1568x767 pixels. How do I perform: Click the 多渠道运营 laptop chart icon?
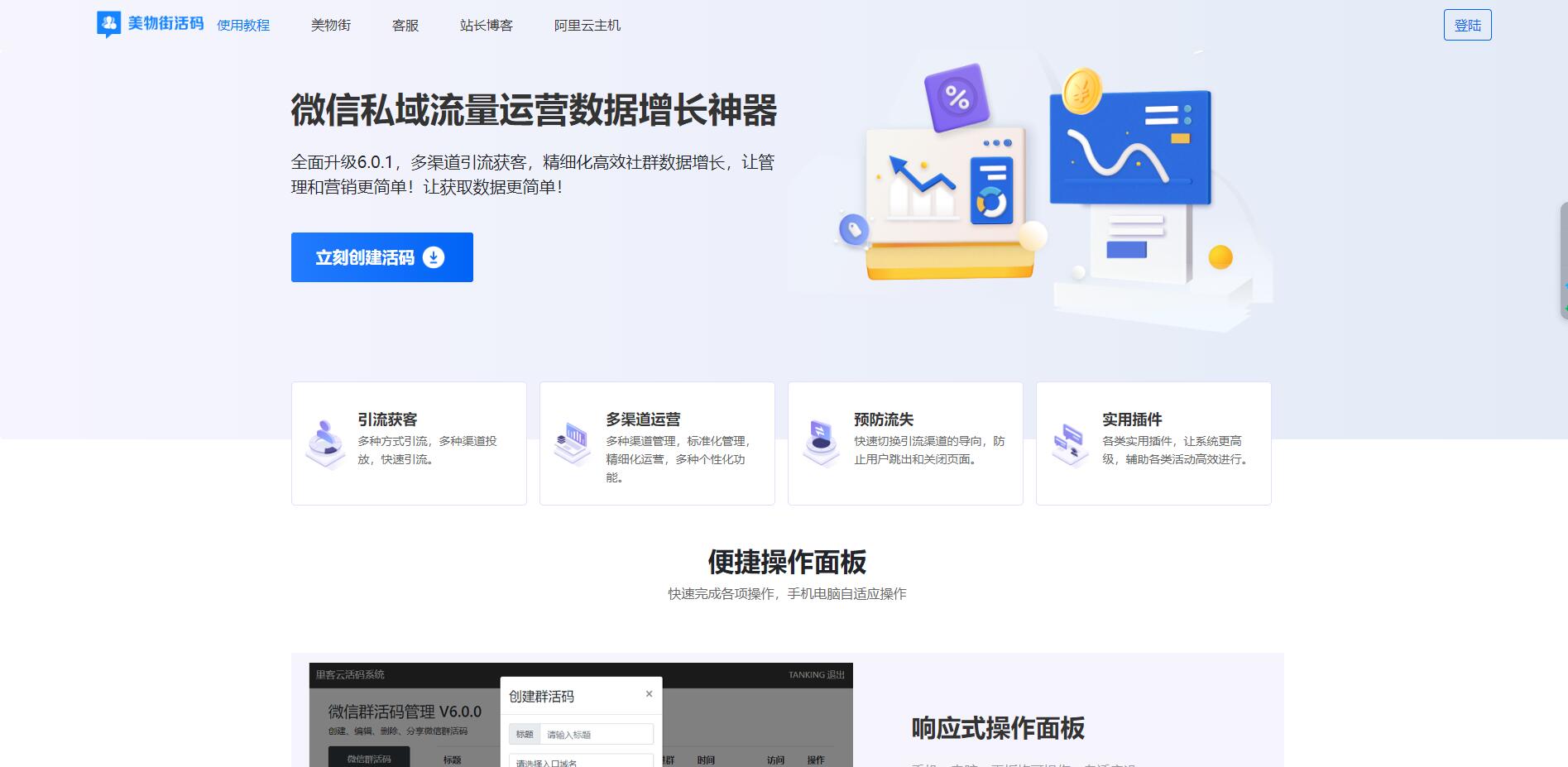point(572,444)
